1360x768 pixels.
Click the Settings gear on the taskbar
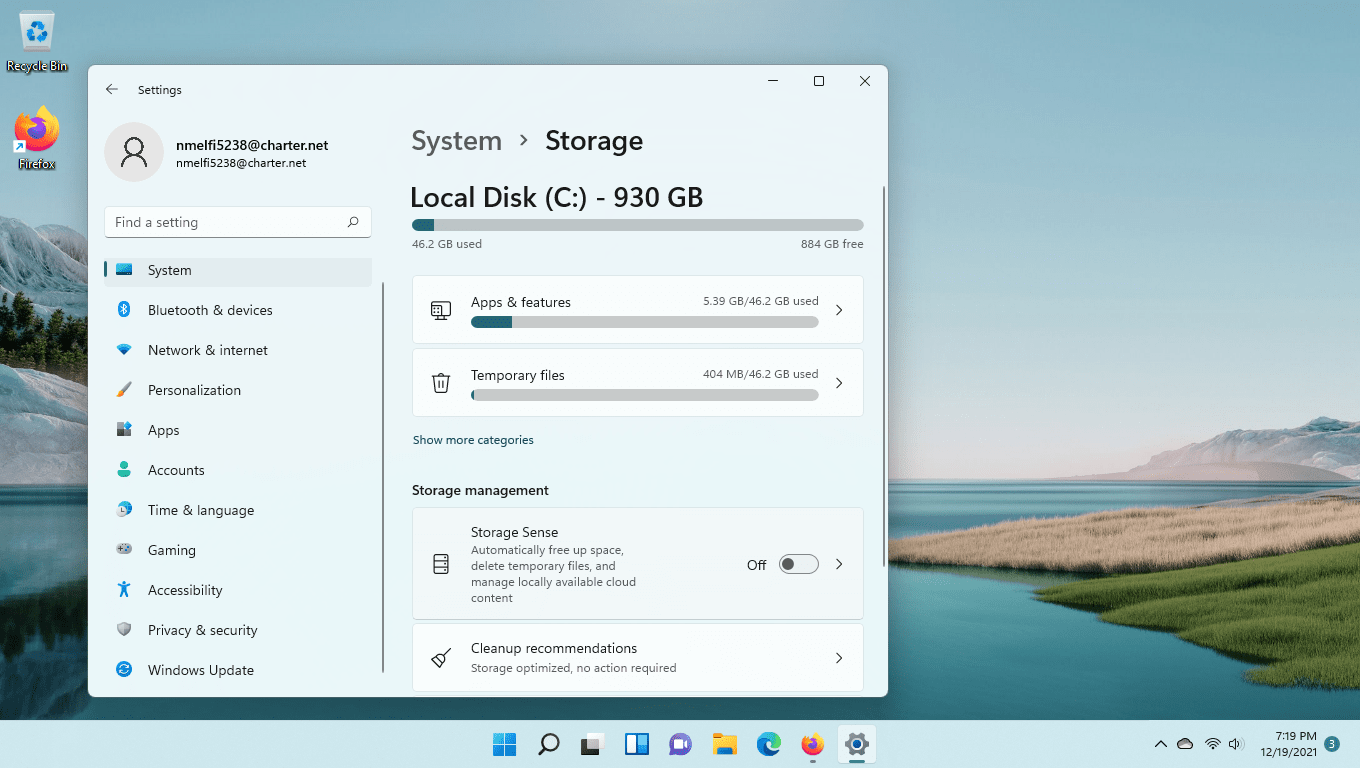point(856,744)
